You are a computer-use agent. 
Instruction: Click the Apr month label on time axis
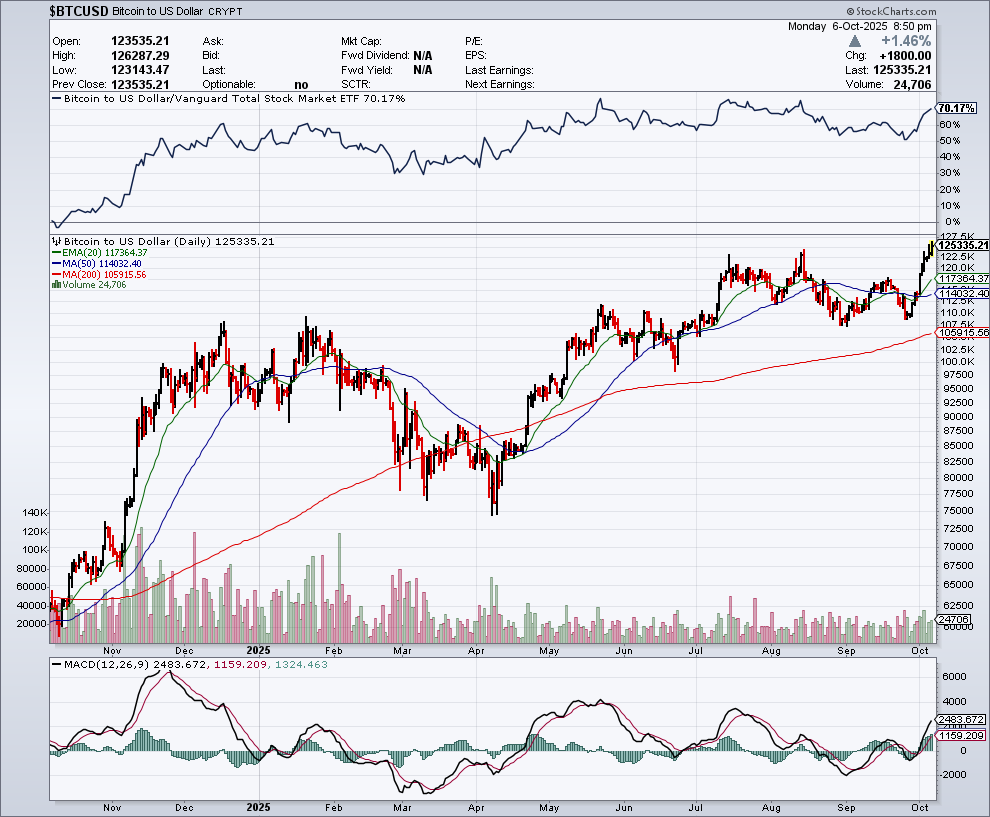click(476, 806)
